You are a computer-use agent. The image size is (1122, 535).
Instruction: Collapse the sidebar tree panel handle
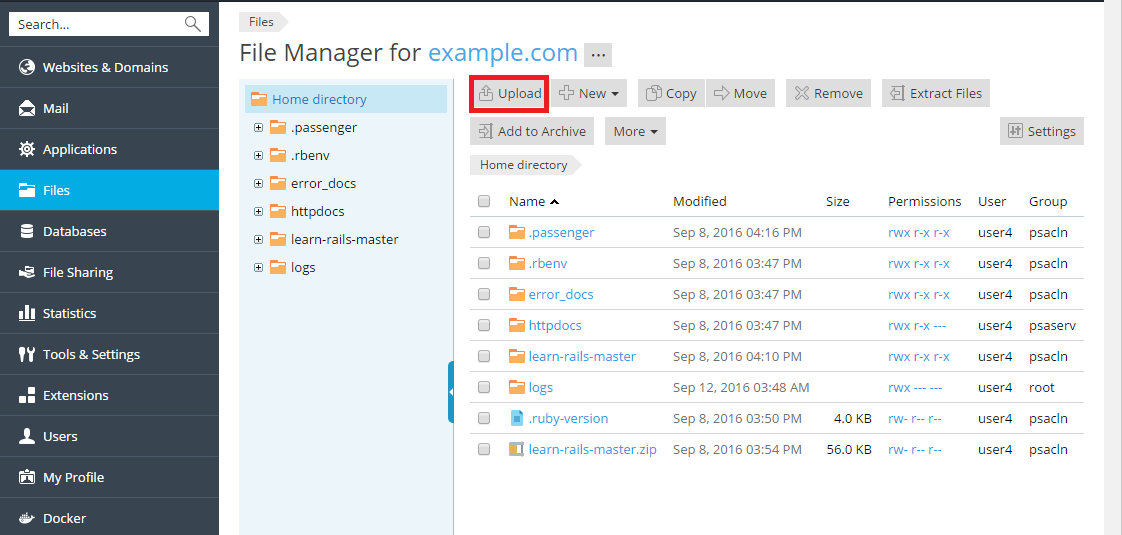click(451, 392)
